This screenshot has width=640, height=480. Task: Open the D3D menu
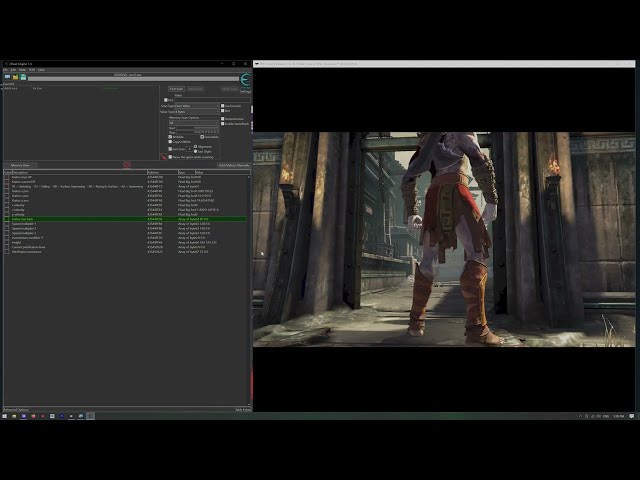(x=32, y=70)
